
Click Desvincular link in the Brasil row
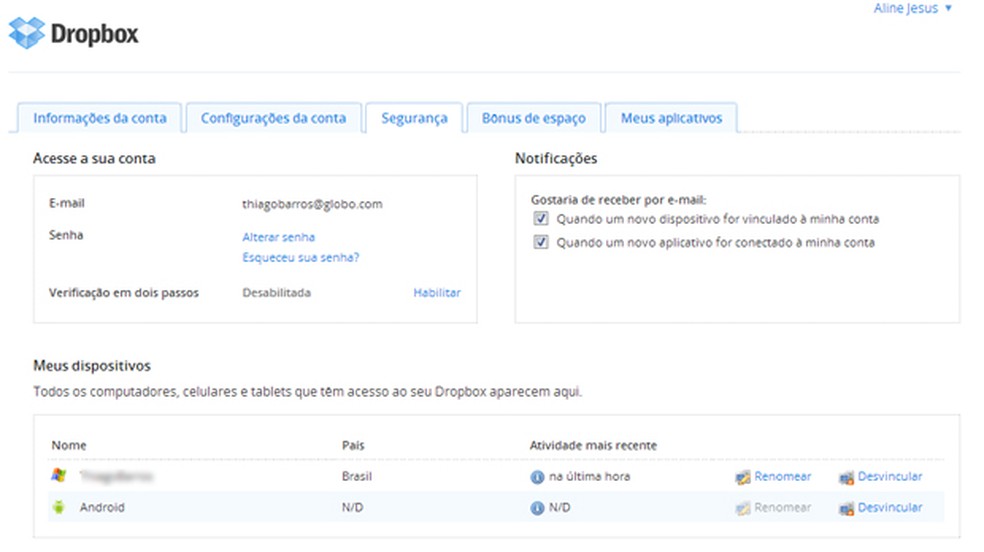[890, 476]
